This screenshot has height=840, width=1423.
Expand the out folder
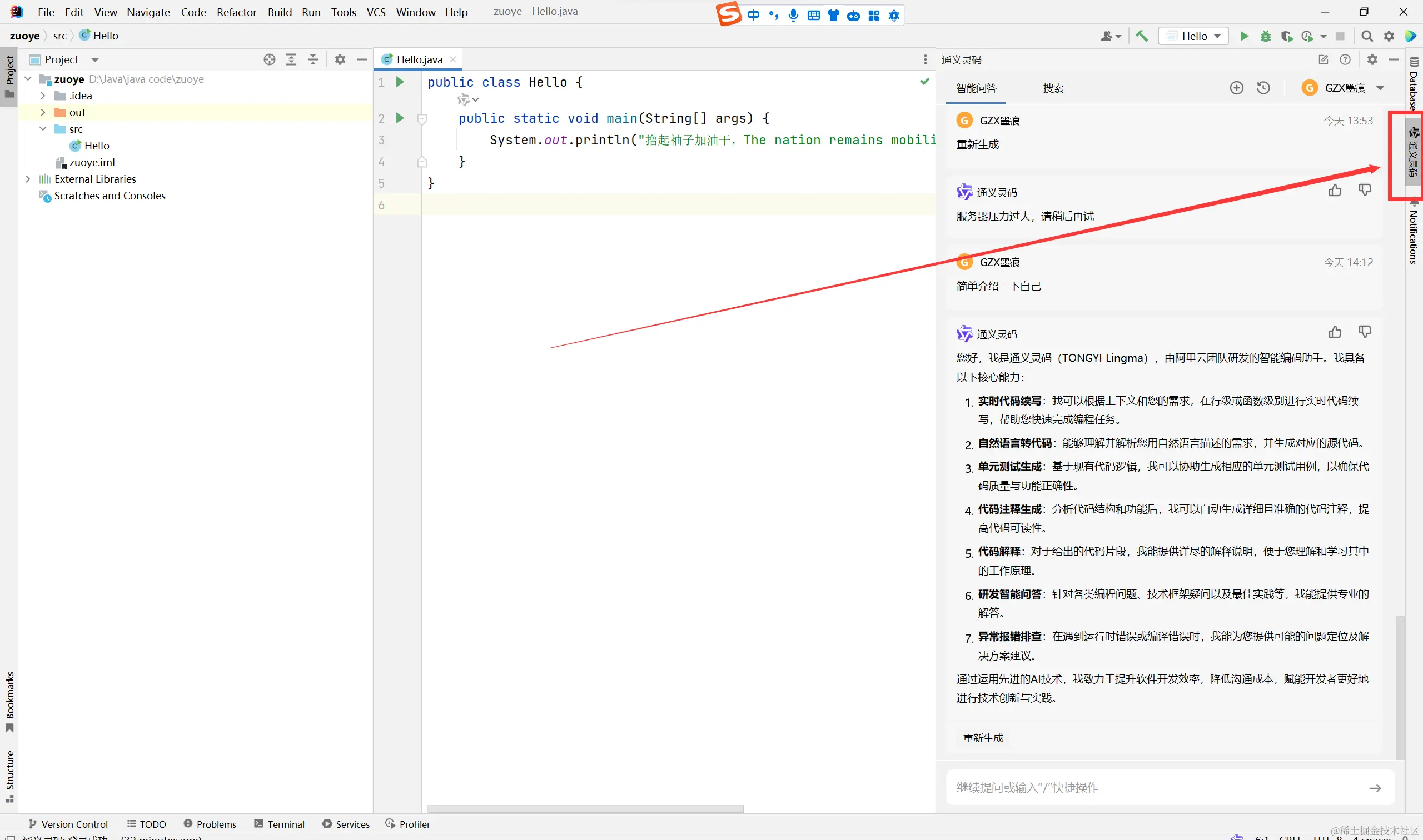pyautogui.click(x=43, y=112)
